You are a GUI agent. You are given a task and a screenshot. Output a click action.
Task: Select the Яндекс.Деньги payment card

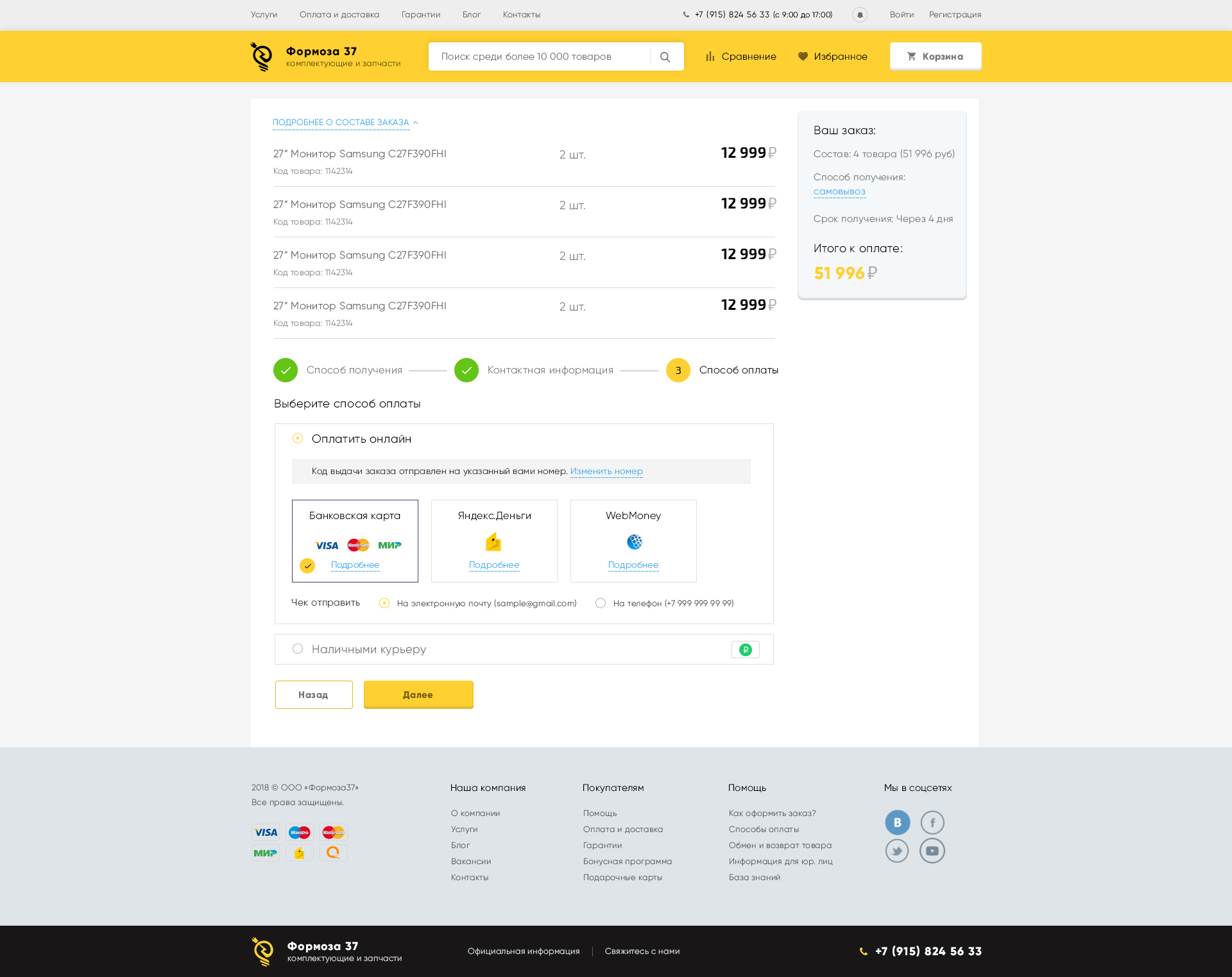(494, 541)
